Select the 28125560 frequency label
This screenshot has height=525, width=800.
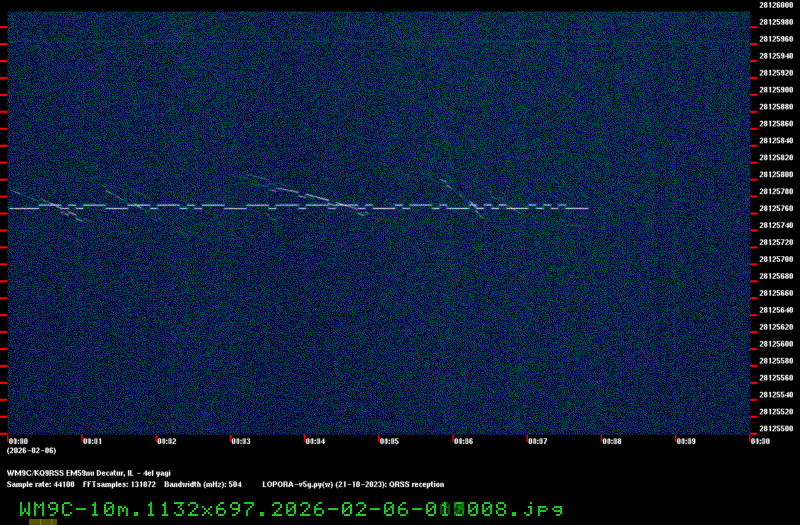(776, 378)
